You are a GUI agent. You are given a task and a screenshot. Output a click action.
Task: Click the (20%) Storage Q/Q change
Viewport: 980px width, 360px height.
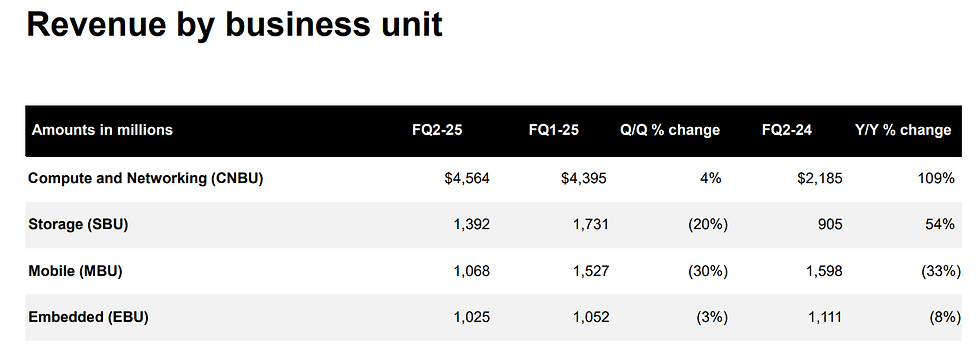(708, 225)
